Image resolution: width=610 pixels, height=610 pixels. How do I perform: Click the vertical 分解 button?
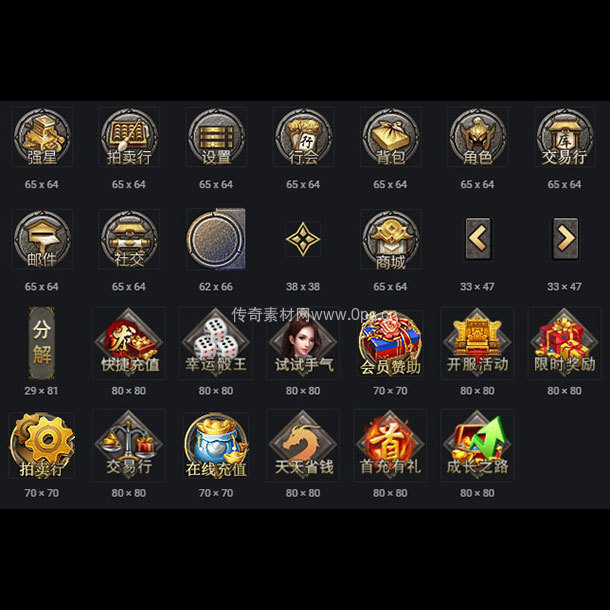point(42,343)
